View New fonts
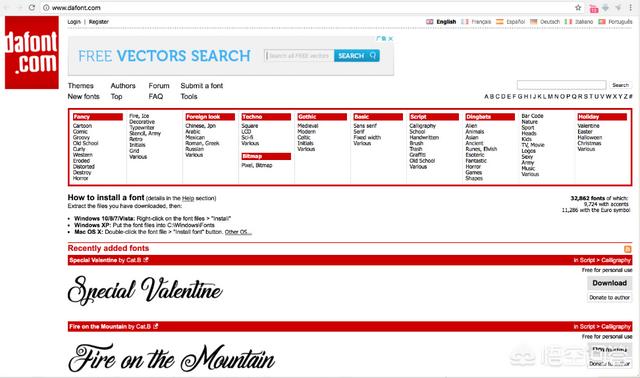The height and width of the screenshot is (378, 640). 84,96
